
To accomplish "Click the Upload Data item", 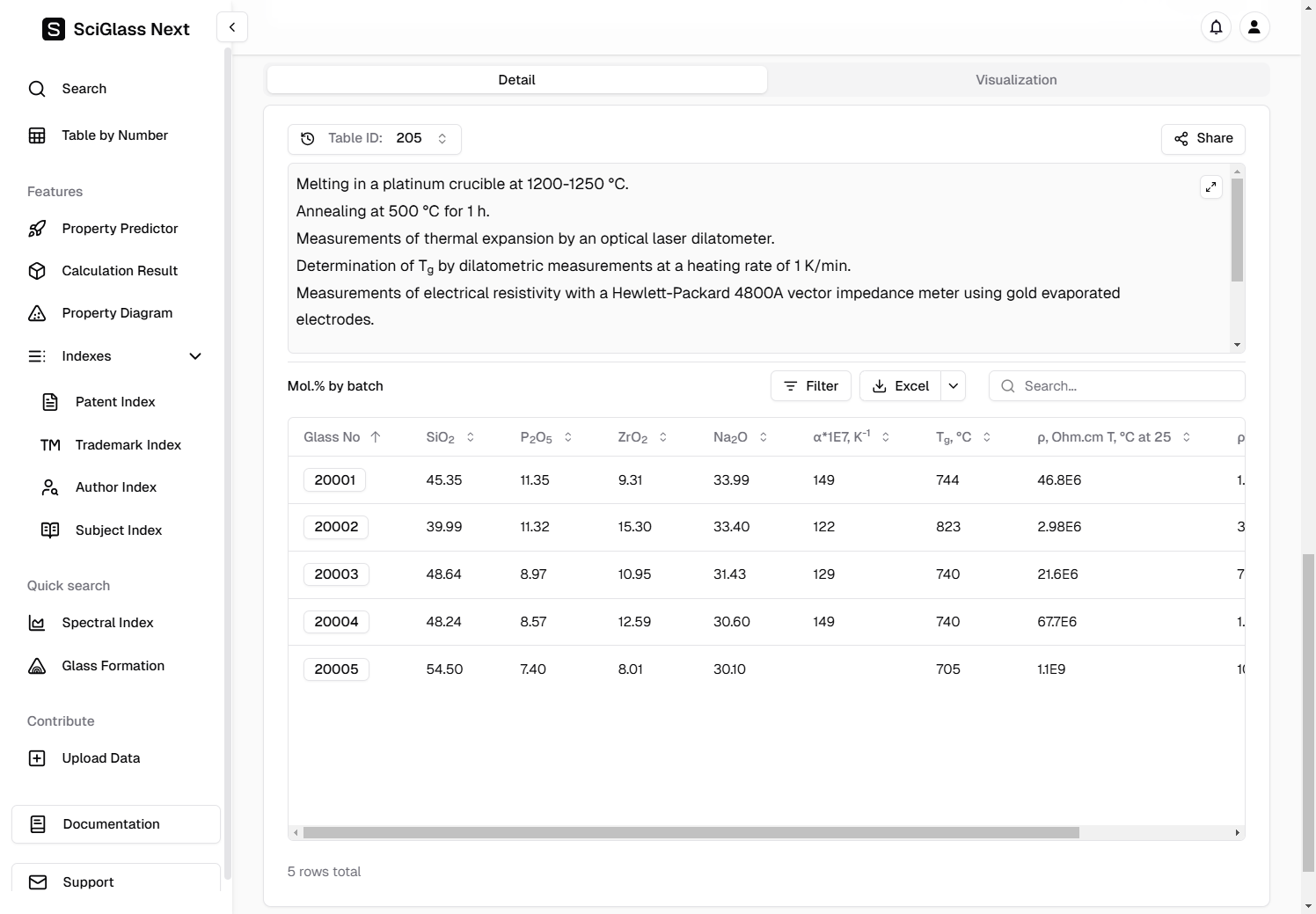I will click(x=100, y=758).
